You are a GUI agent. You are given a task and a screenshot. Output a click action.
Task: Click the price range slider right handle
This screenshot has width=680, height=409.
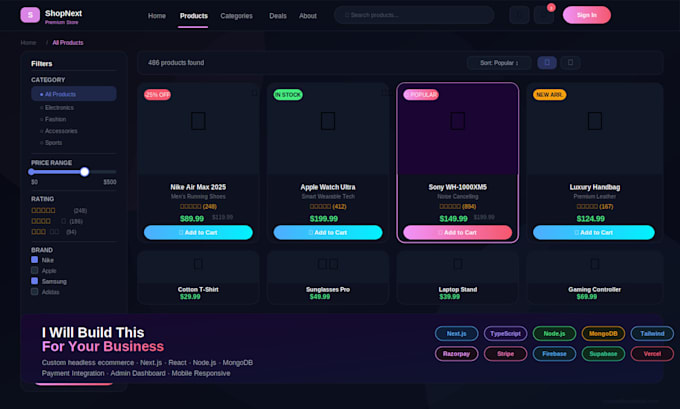click(x=85, y=172)
